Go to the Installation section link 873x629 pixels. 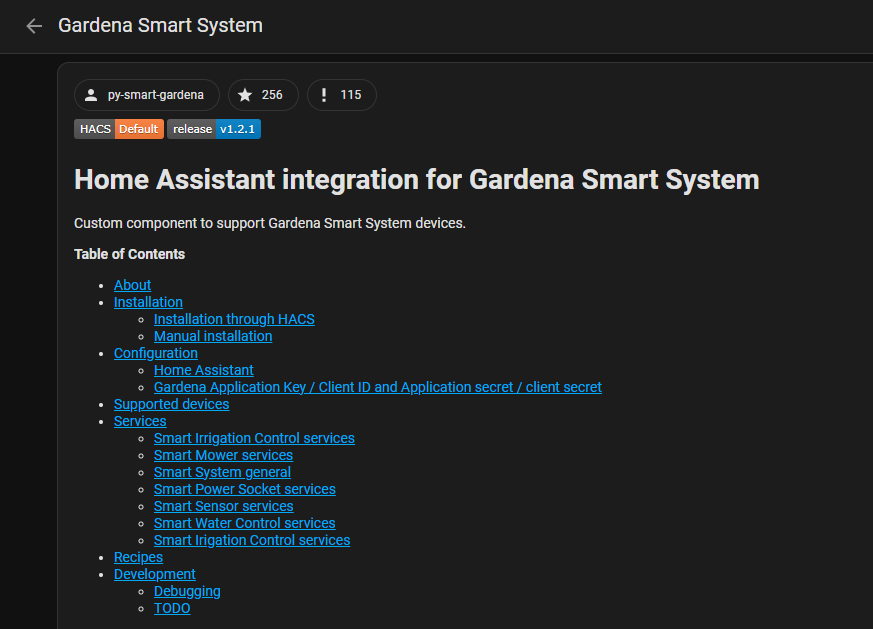coord(148,302)
